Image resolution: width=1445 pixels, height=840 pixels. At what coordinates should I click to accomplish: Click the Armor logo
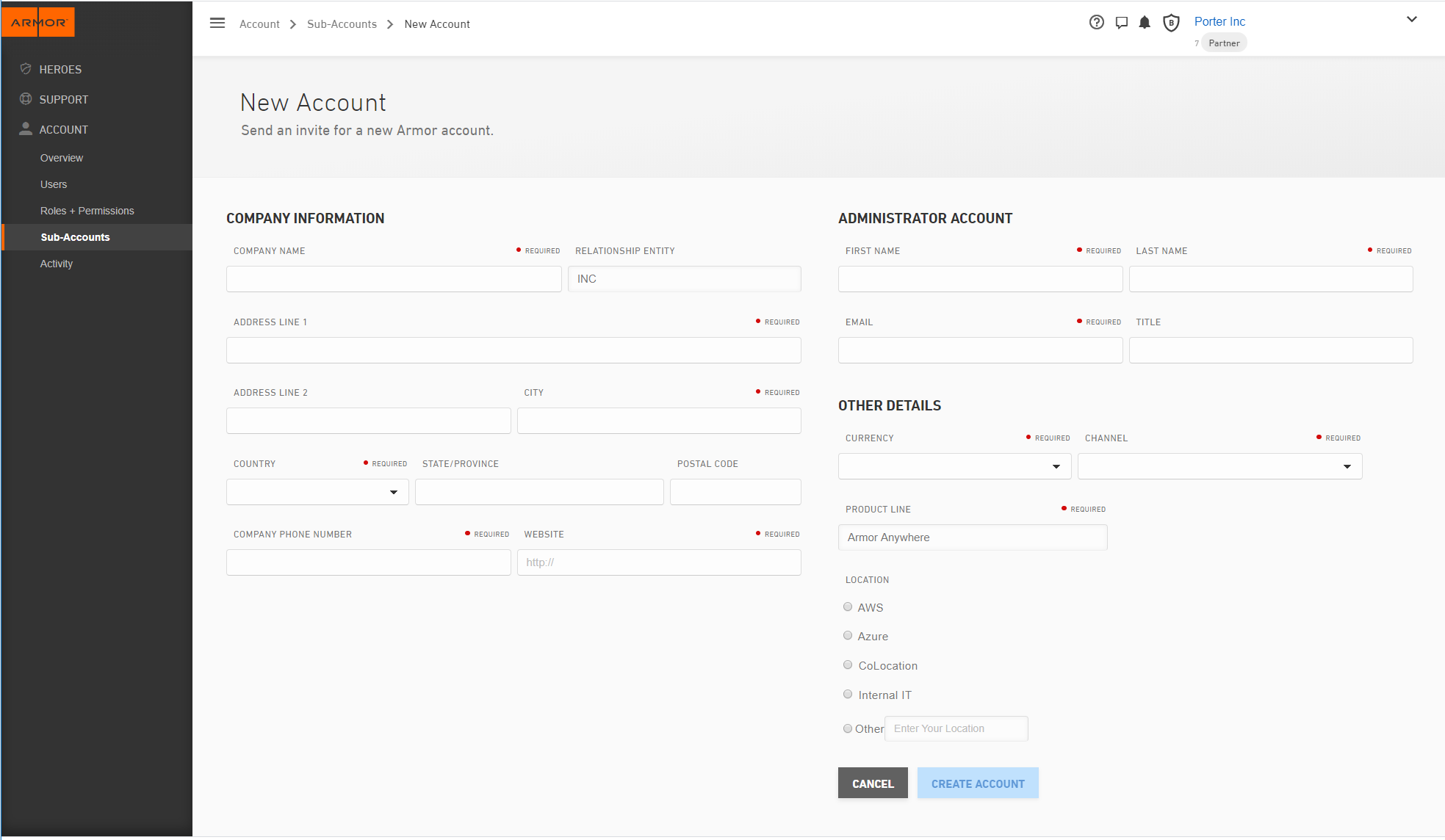38,22
